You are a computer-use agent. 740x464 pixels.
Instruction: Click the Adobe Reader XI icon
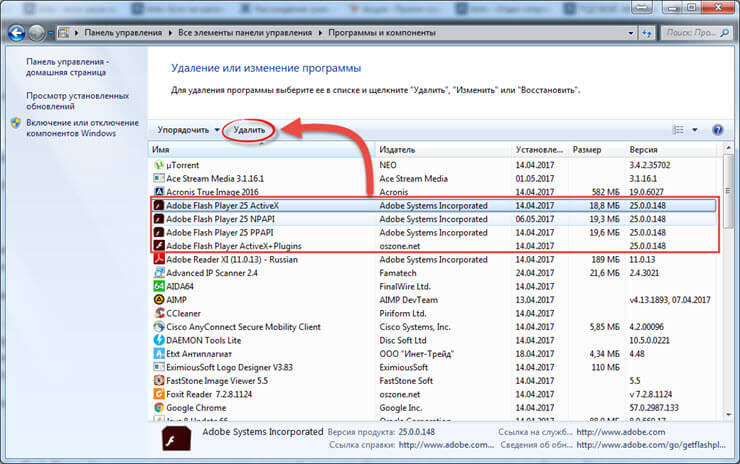[x=159, y=259]
